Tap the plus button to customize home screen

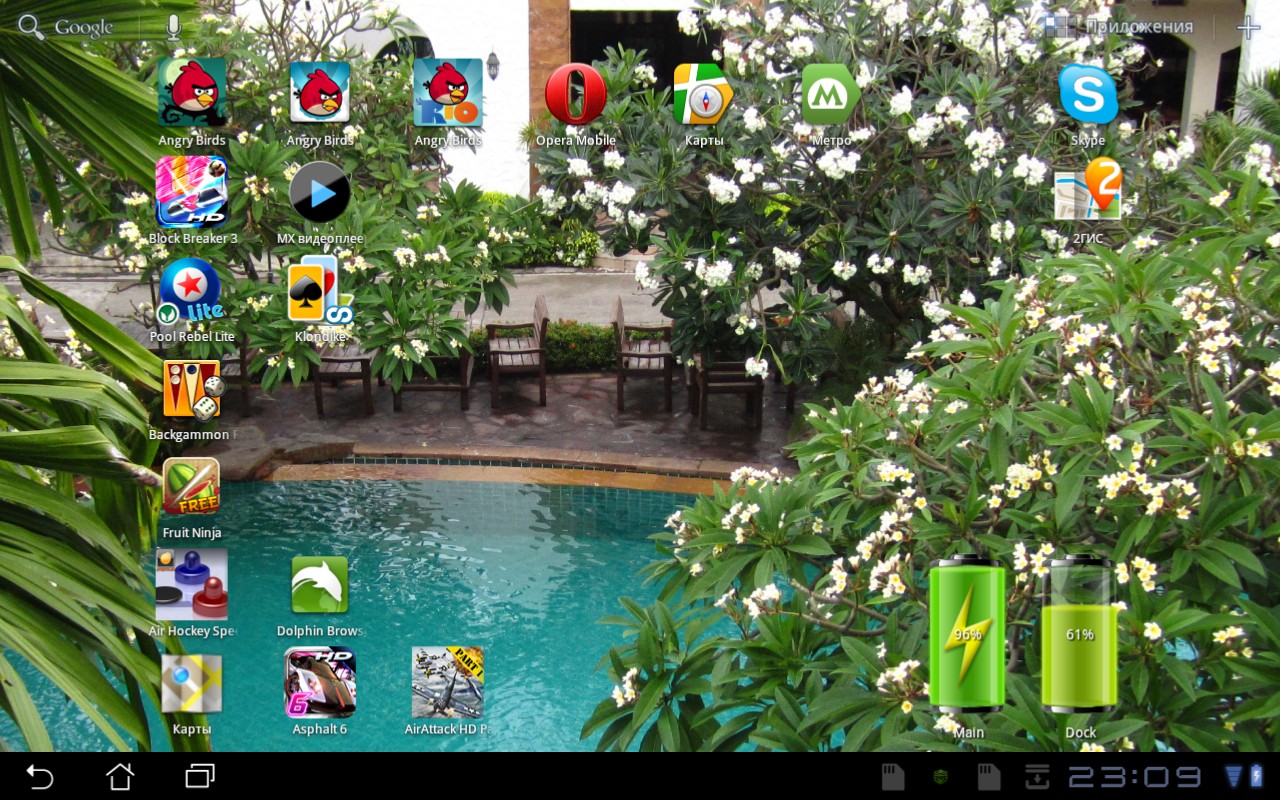pyautogui.click(x=1248, y=27)
